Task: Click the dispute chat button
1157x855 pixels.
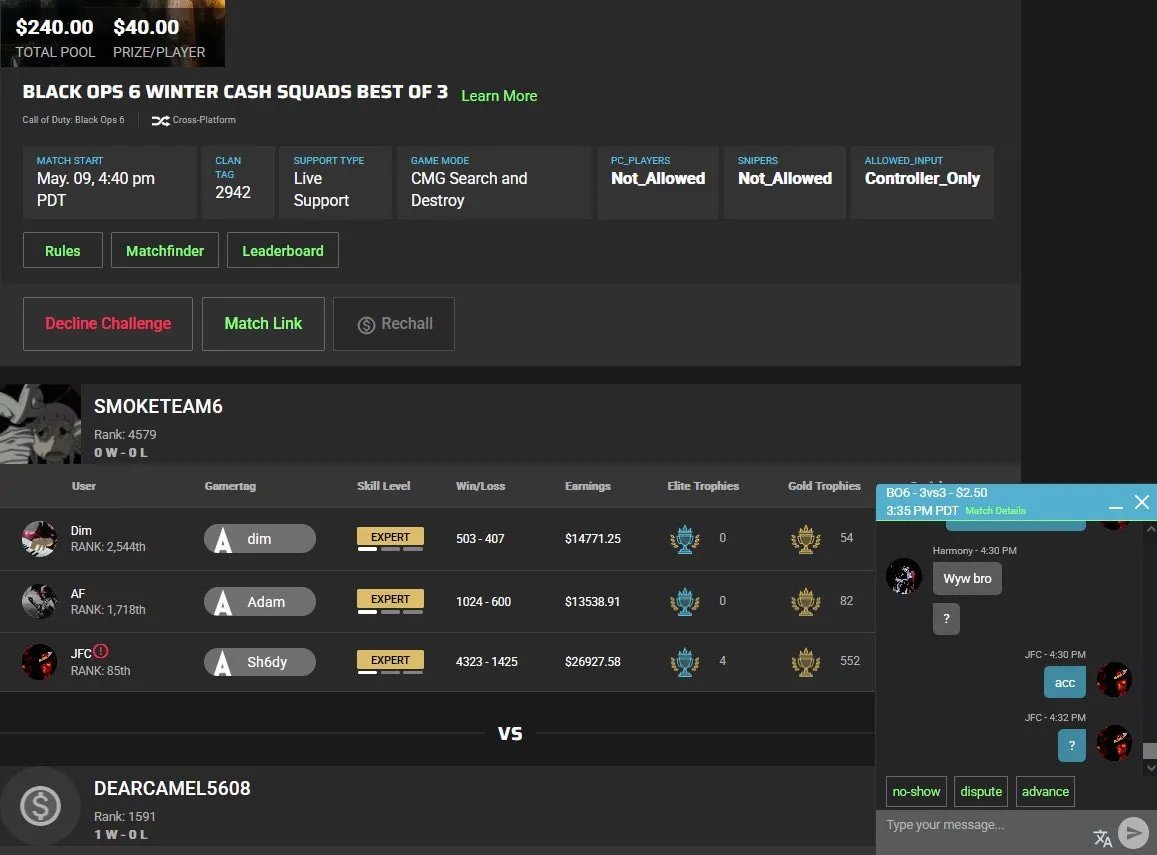Action: (981, 792)
